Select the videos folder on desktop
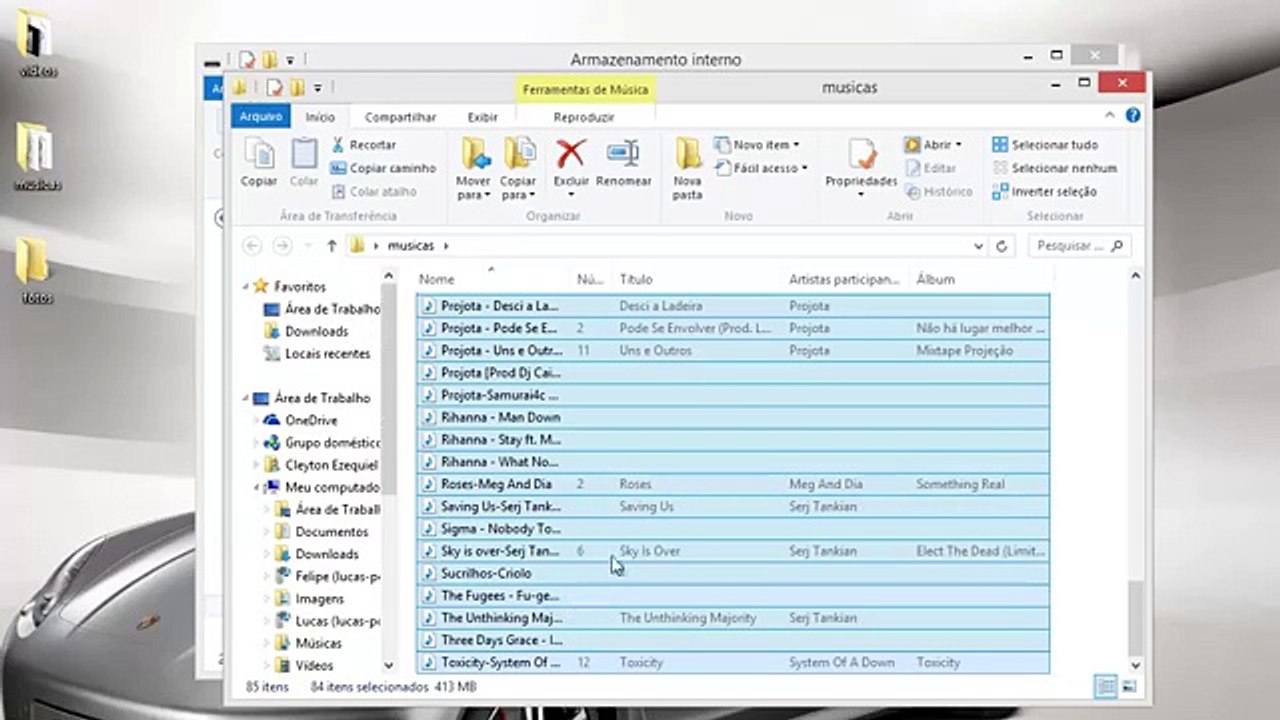The height and width of the screenshot is (720, 1280). click(37, 43)
